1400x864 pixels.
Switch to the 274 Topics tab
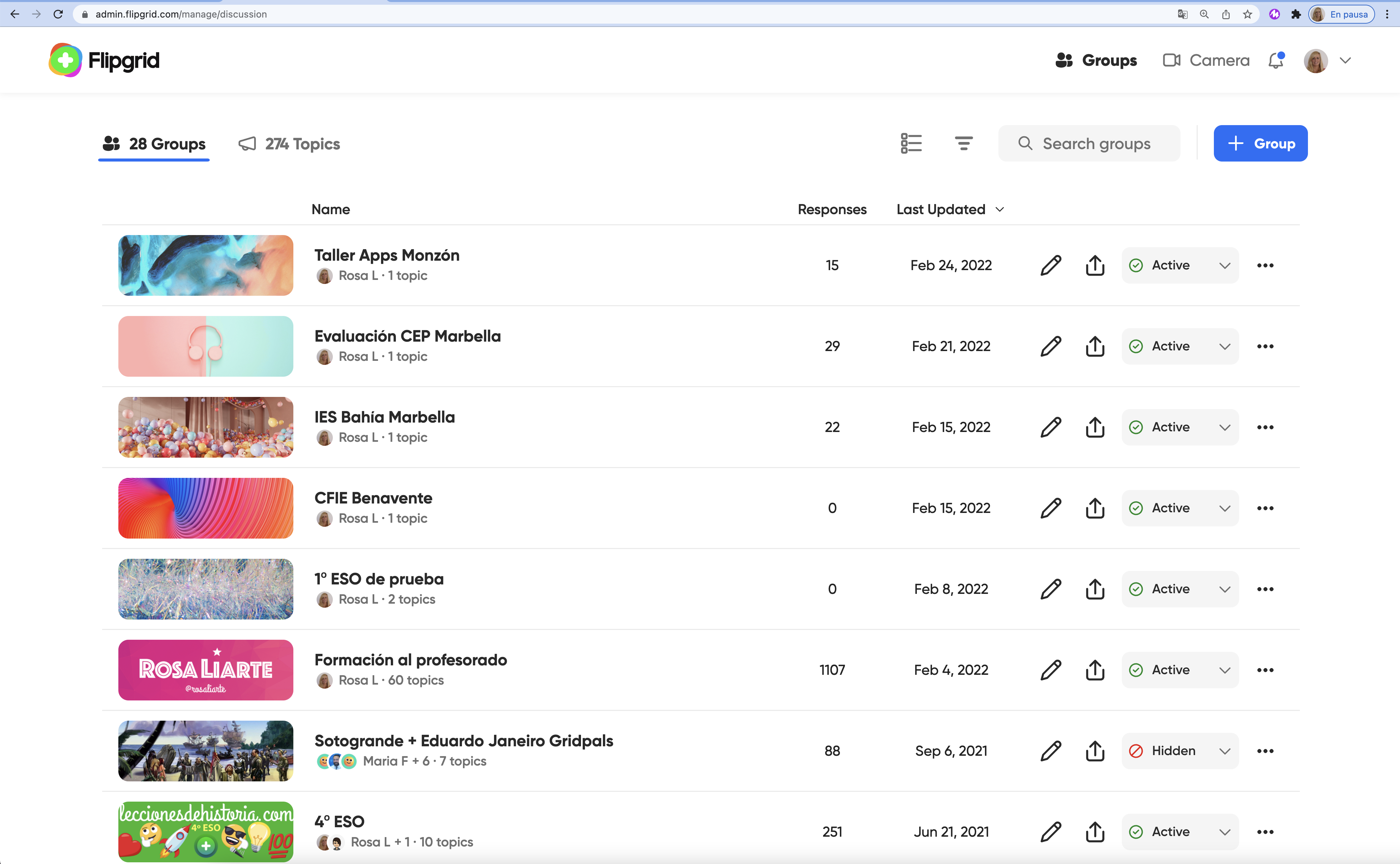coord(290,144)
